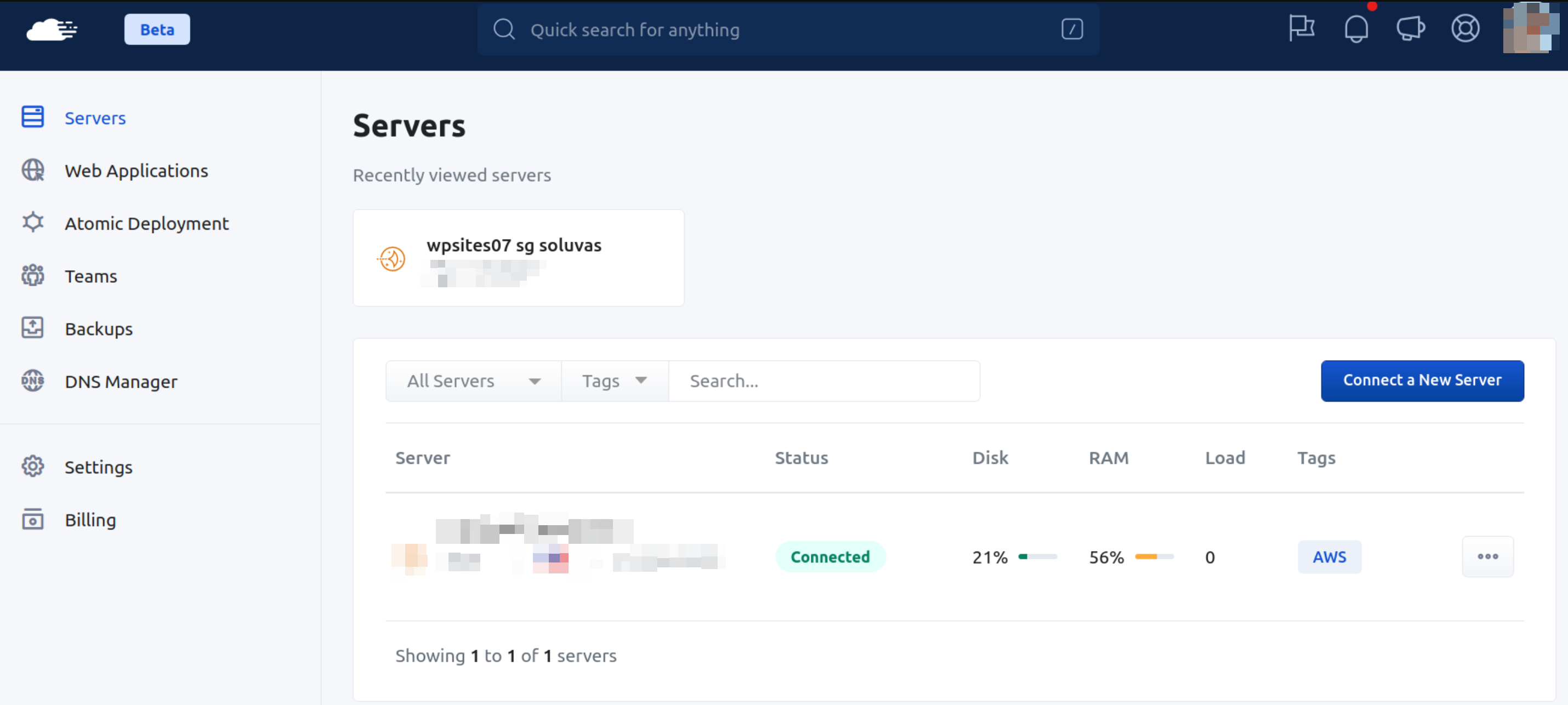Open Settings section in sidebar
Screen dimensions: 1568x705
(x=98, y=467)
